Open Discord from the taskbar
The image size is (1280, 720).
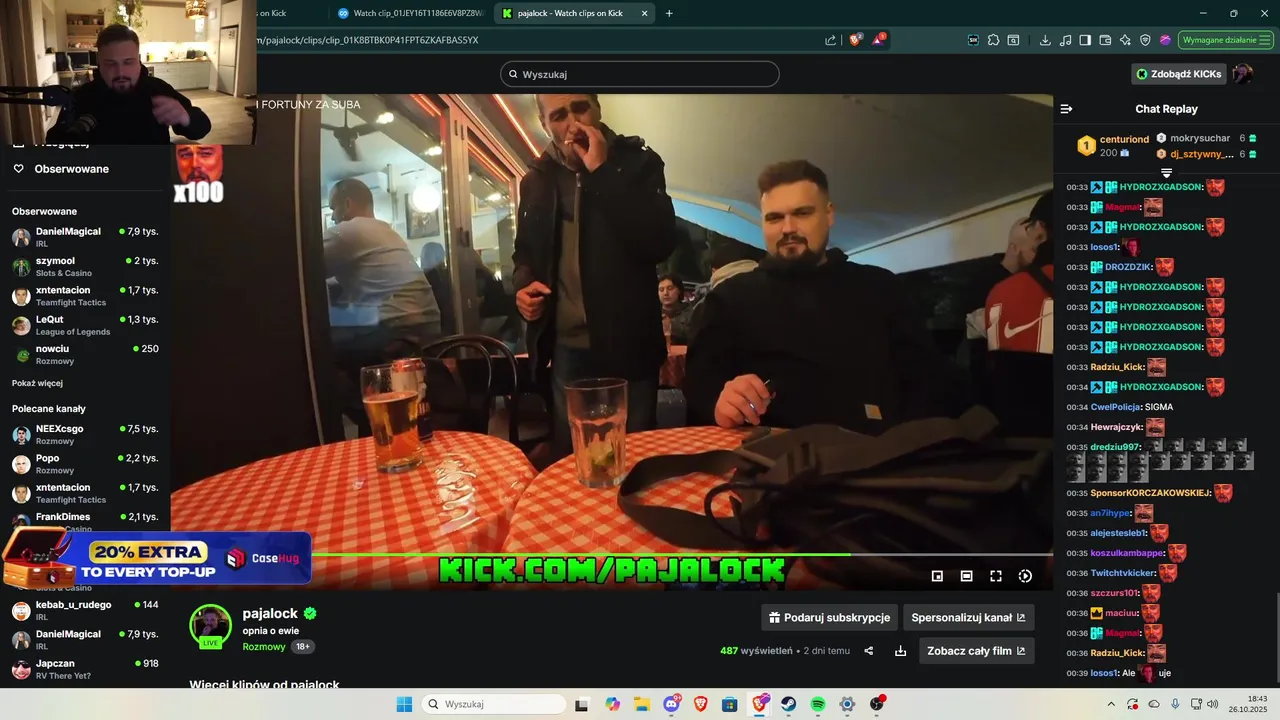pos(671,704)
